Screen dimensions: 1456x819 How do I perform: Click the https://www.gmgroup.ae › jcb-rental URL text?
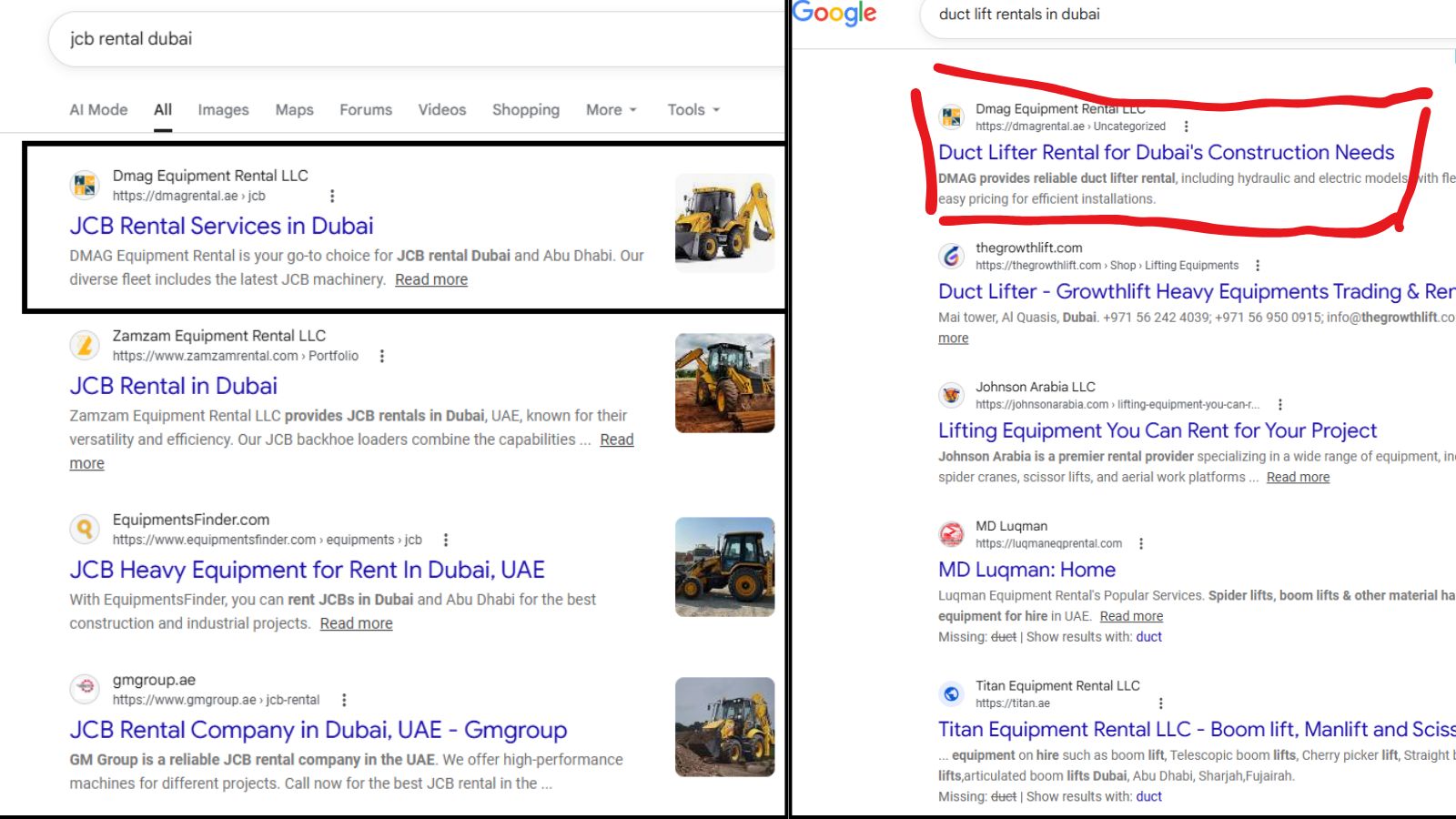pyautogui.click(x=216, y=700)
